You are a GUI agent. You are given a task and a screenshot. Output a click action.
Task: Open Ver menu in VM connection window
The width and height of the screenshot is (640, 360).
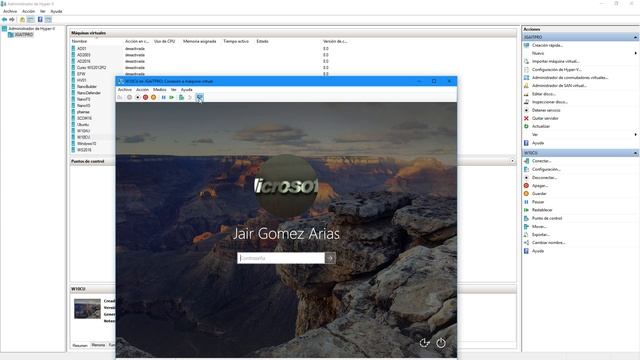173,89
